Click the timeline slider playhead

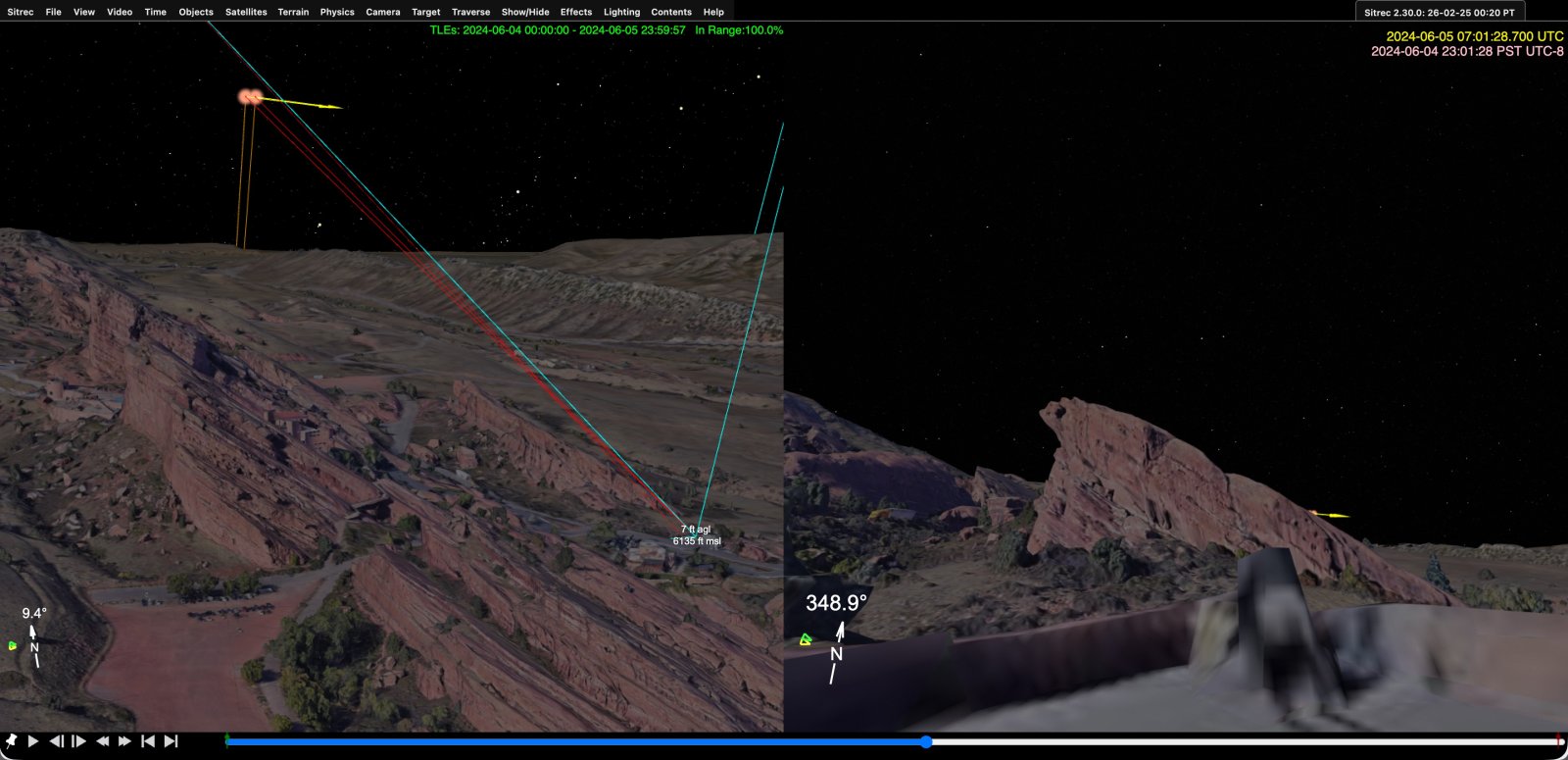[926, 742]
